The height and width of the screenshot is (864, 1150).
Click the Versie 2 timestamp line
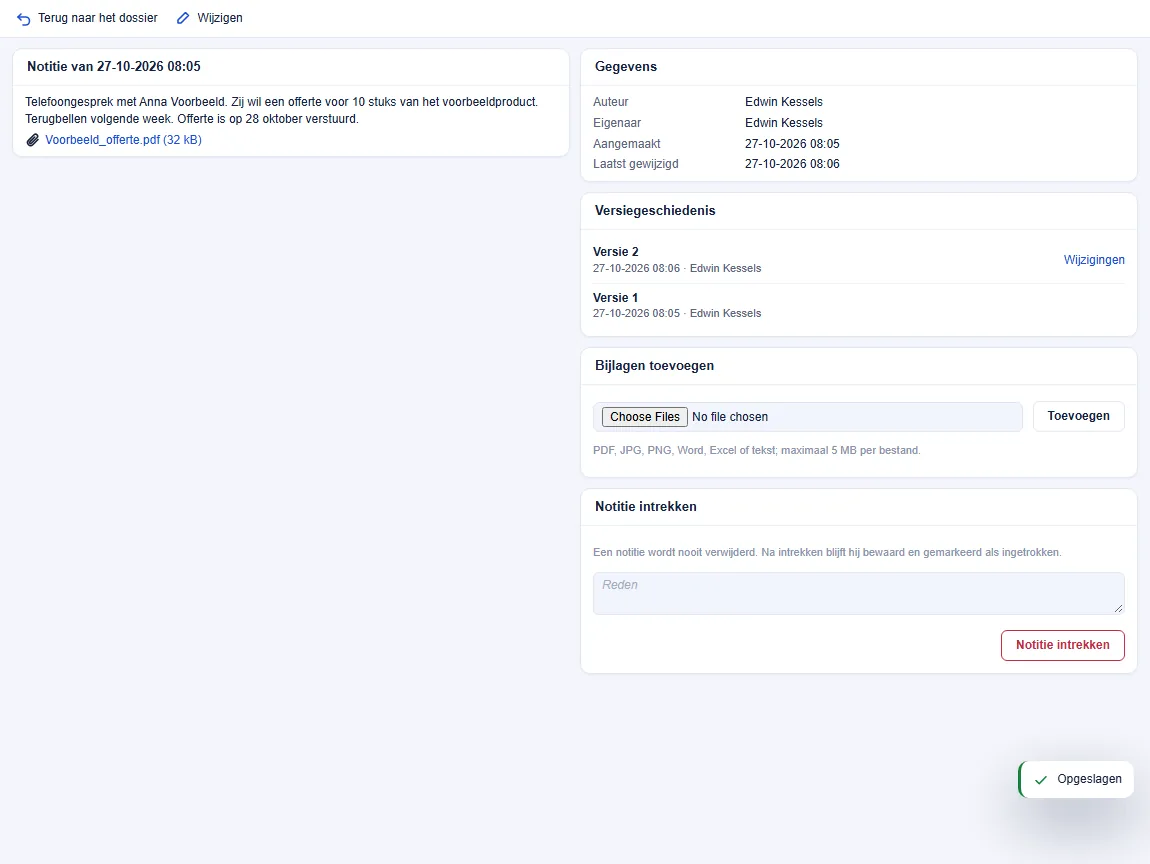[677, 268]
